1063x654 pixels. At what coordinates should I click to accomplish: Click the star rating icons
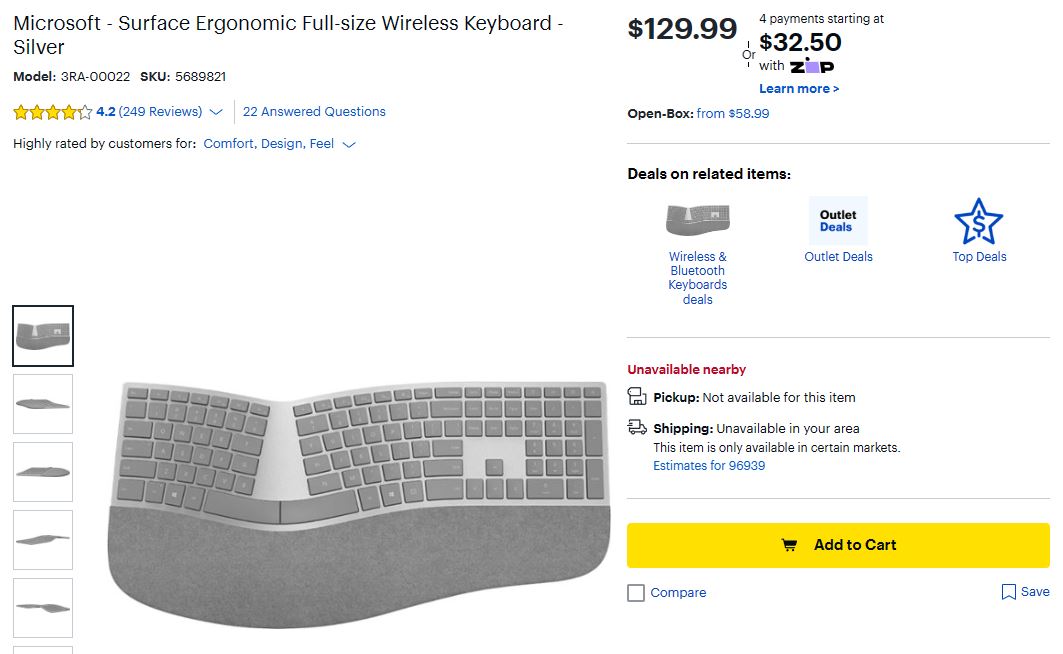(53, 112)
